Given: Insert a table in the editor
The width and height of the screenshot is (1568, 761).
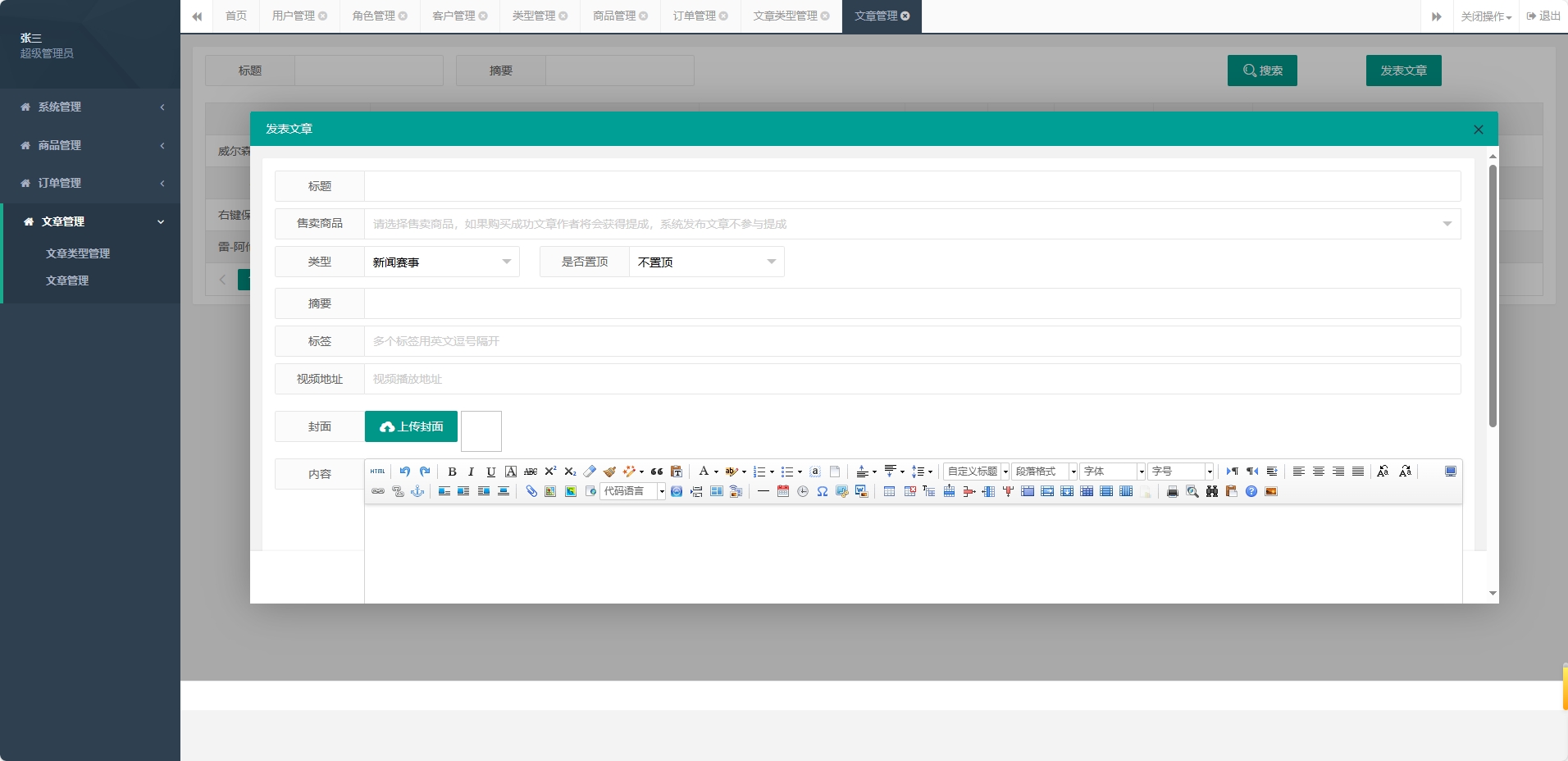Looking at the screenshot, I should click(x=889, y=491).
